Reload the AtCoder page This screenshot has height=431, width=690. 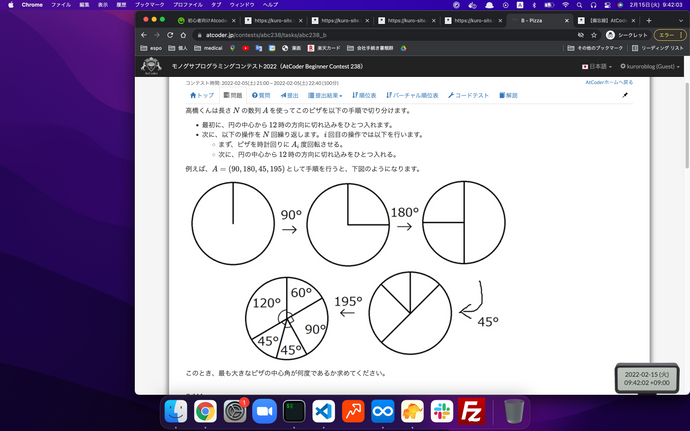(x=170, y=35)
